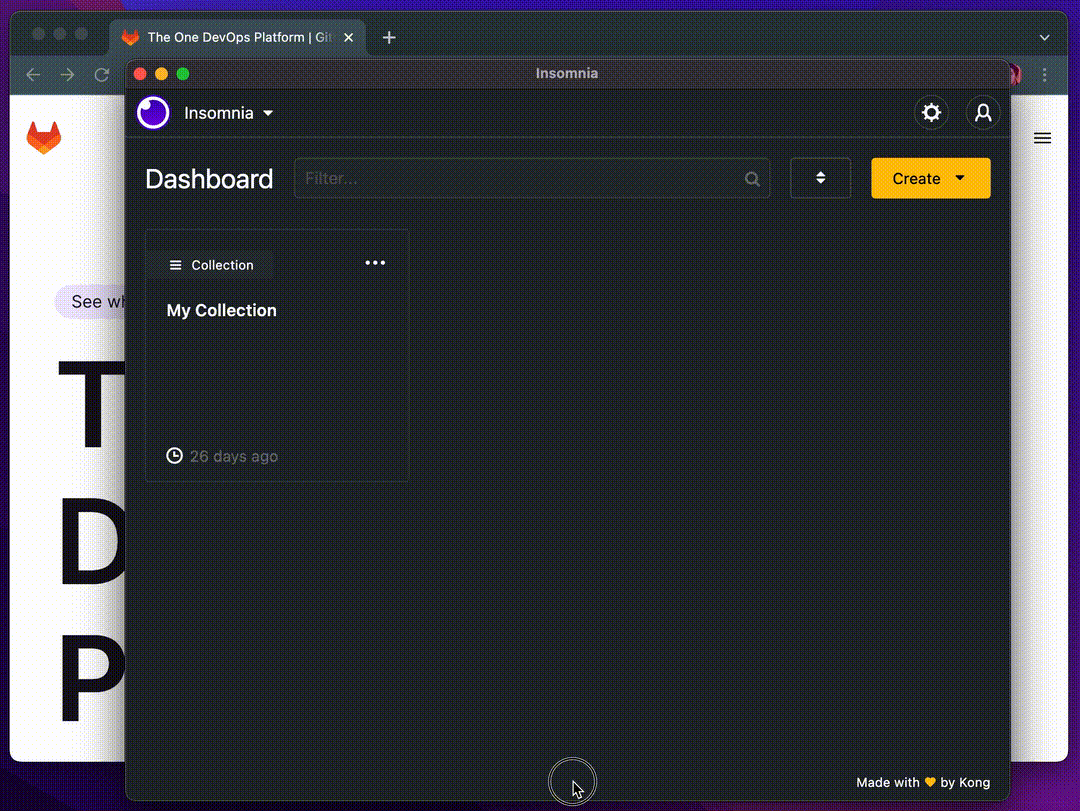Screen dimensions: 1080x811
Task: Open the browser tab list chevron
Action: click(1045, 38)
